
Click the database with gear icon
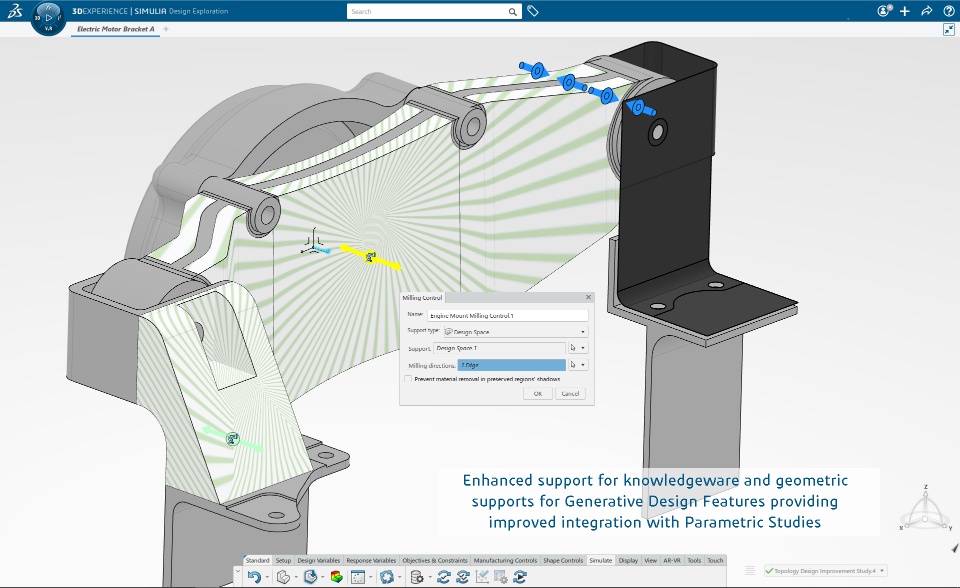(416, 577)
